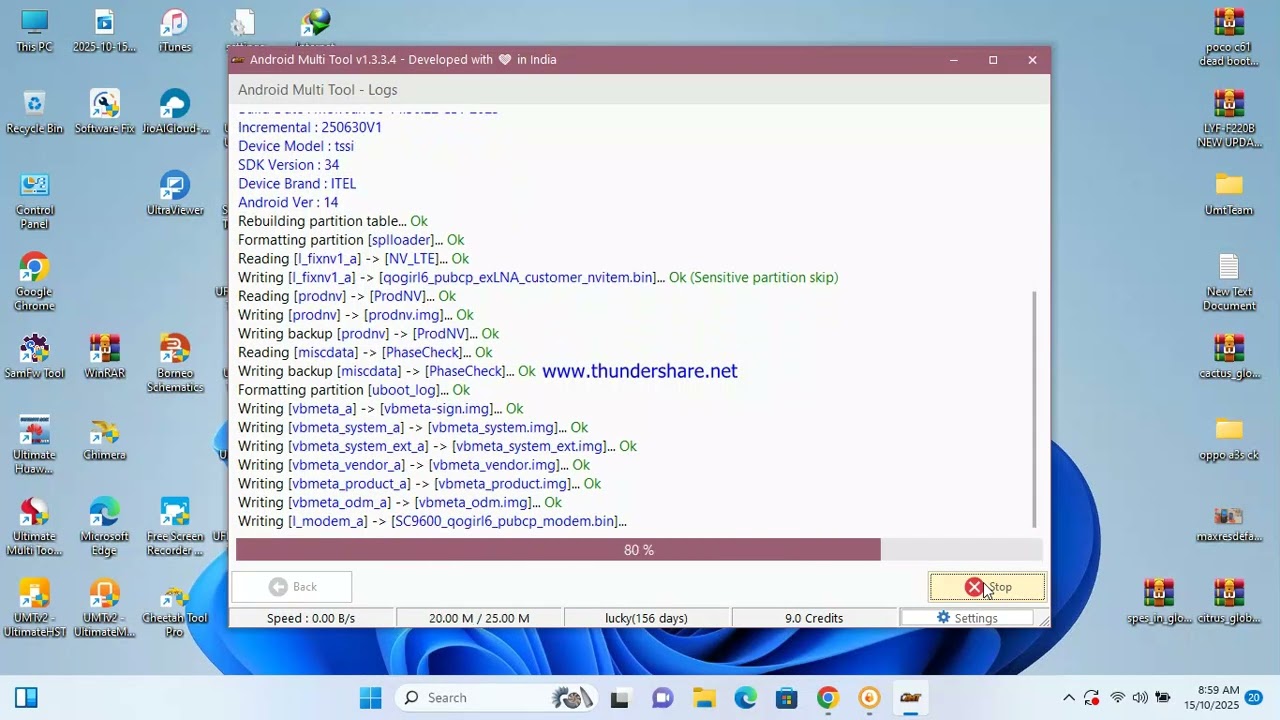The width and height of the screenshot is (1280, 720).
Task: Select the Device Brand : ITEL log line
Action: coord(297,184)
